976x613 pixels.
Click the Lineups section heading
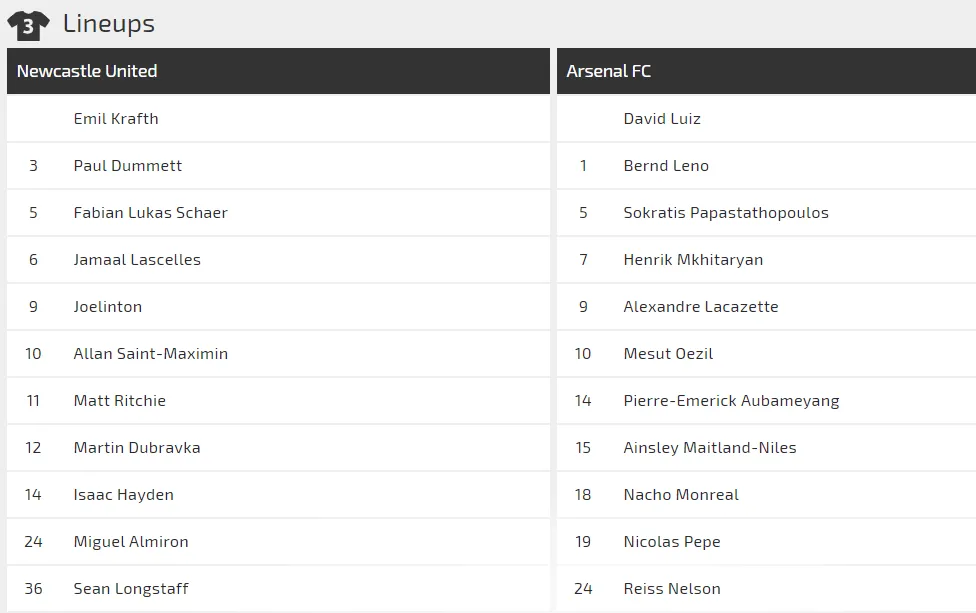pyautogui.click(x=109, y=23)
